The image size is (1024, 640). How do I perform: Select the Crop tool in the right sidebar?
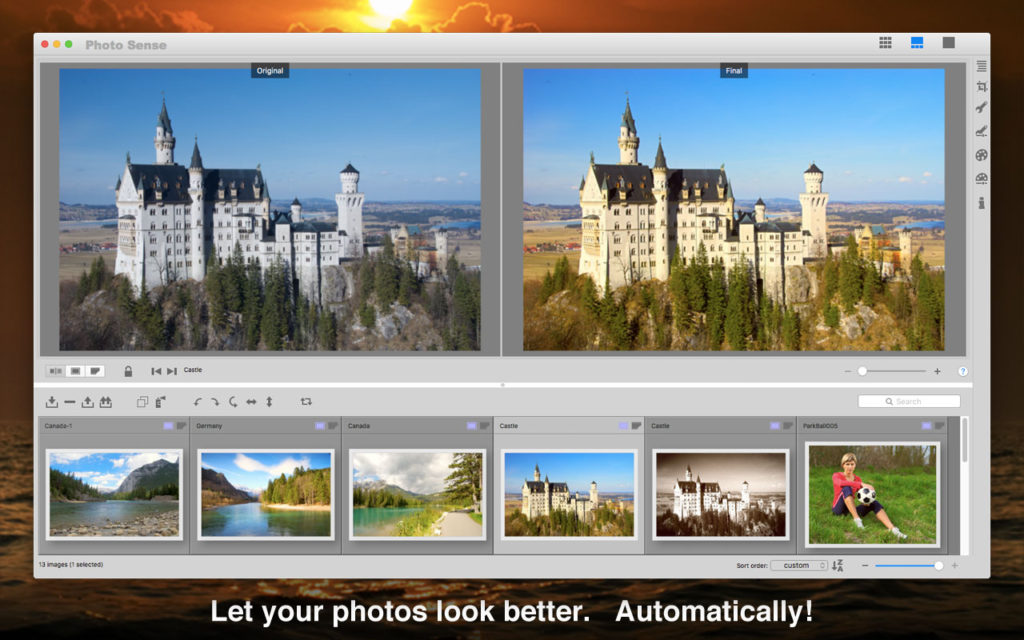[981, 86]
